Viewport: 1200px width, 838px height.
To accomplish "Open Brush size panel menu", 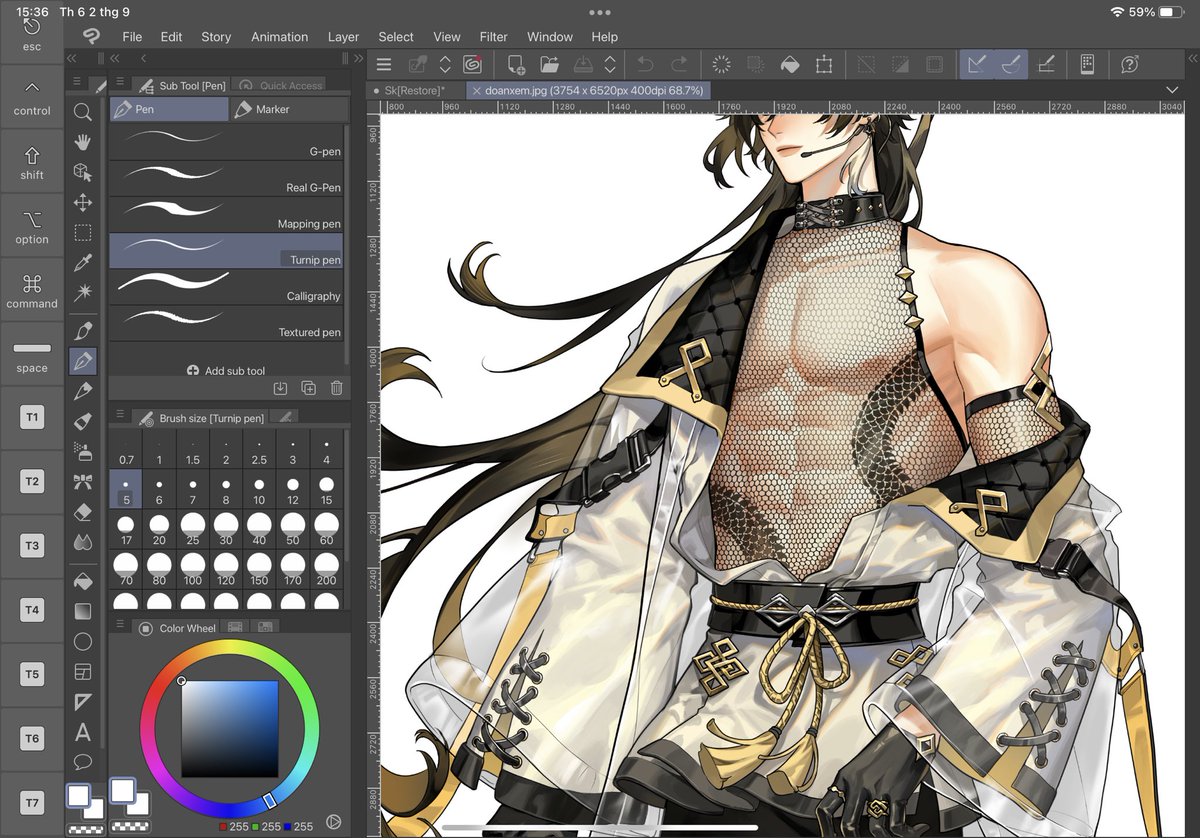I will pos(120,416).
